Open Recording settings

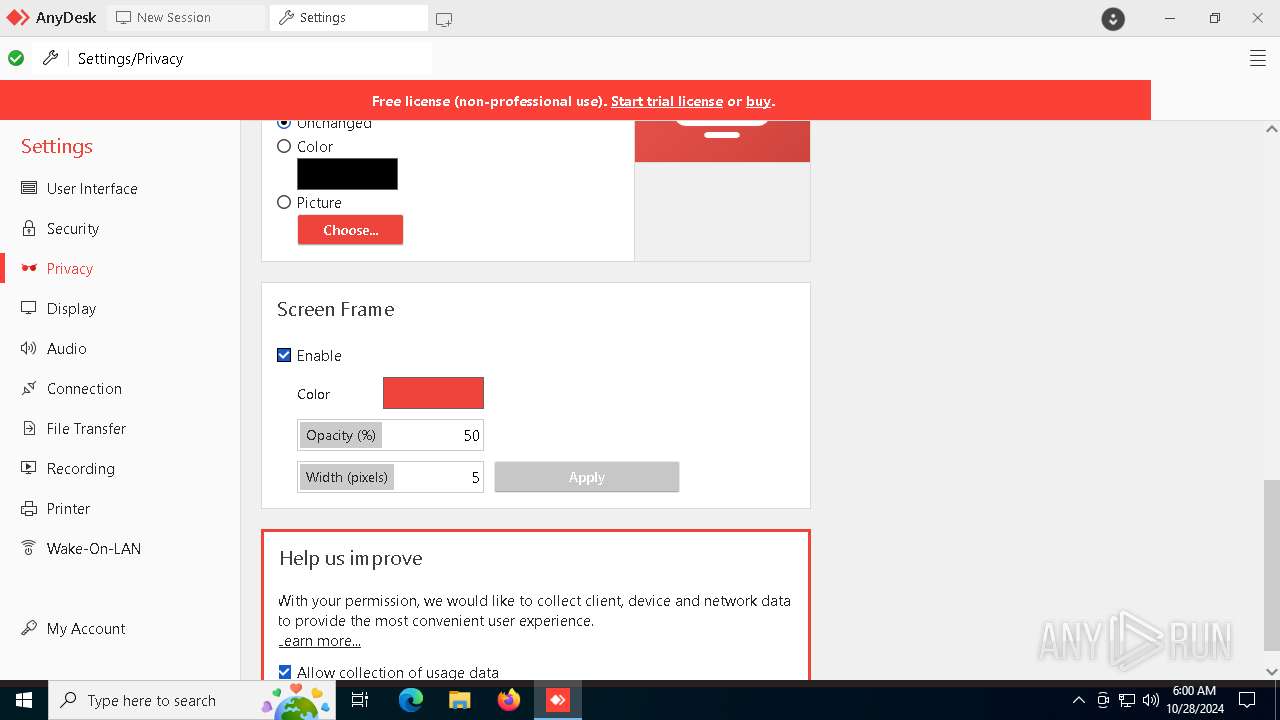pyautogui.click(x=80, y=468)
